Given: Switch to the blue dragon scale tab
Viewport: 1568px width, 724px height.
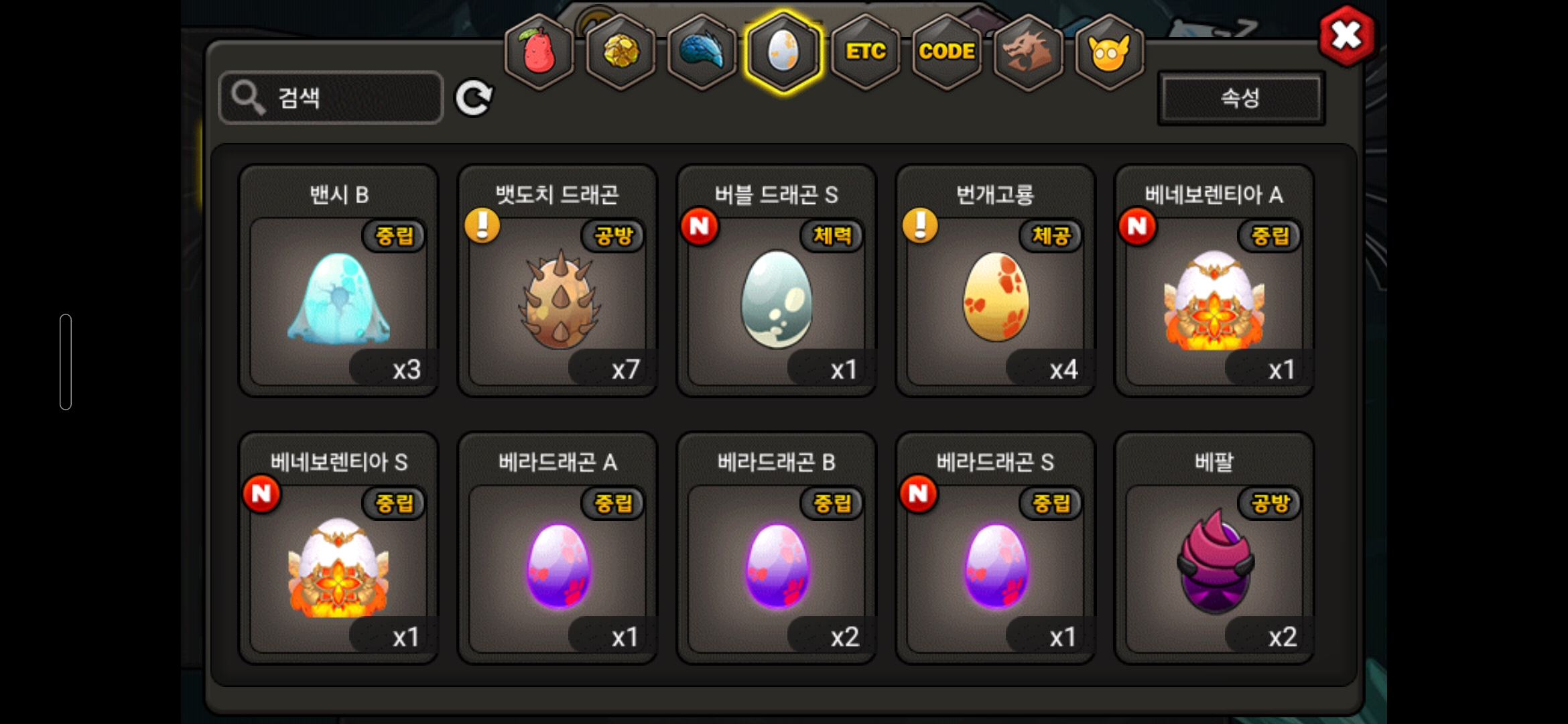Looking at the screenshot, I should [x=702, y=52].
